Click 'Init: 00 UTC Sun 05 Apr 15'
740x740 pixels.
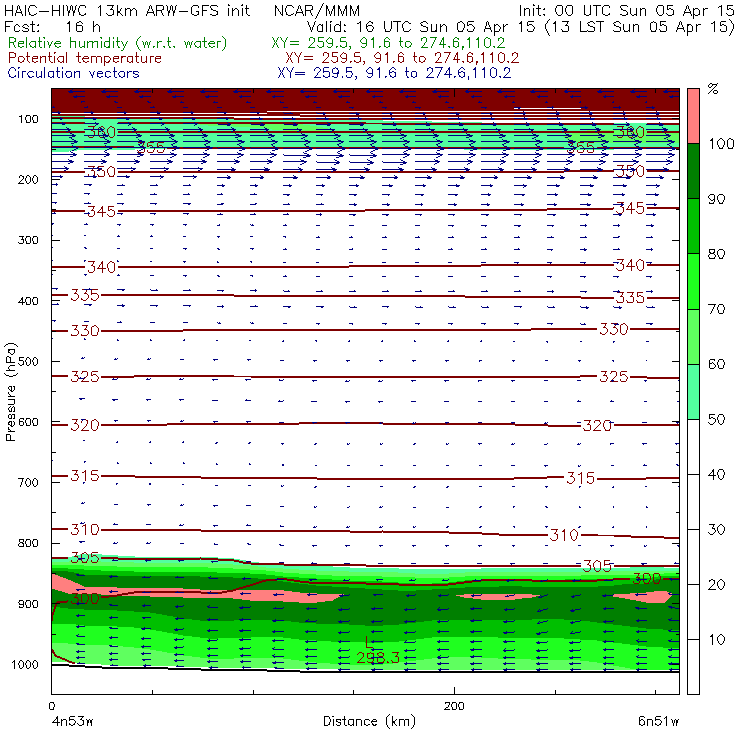tap(626, 10)
